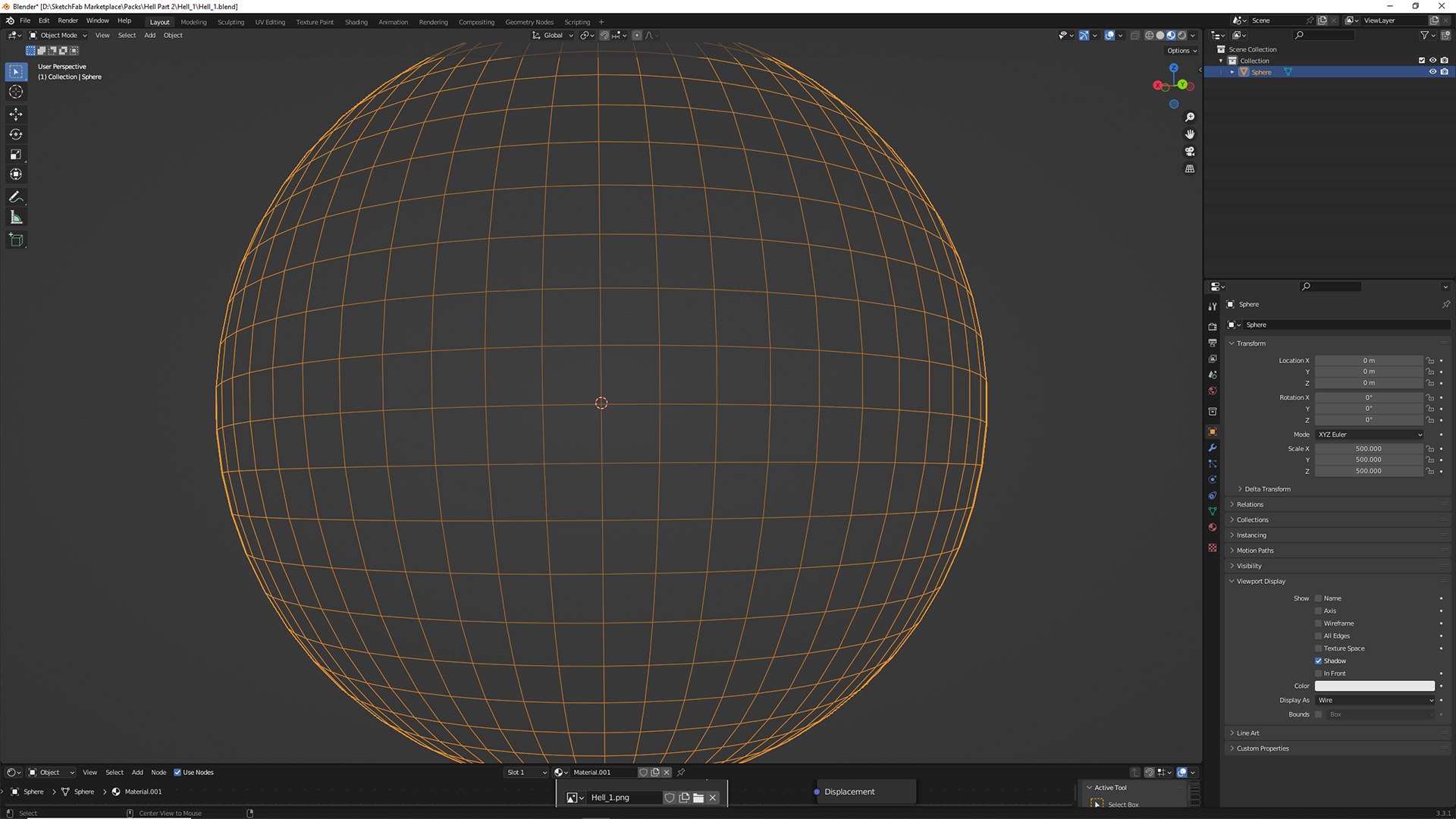This screenshot has height=819, width=1456.
Task: Select the Measure tool
Action: [x=16, y=218]
